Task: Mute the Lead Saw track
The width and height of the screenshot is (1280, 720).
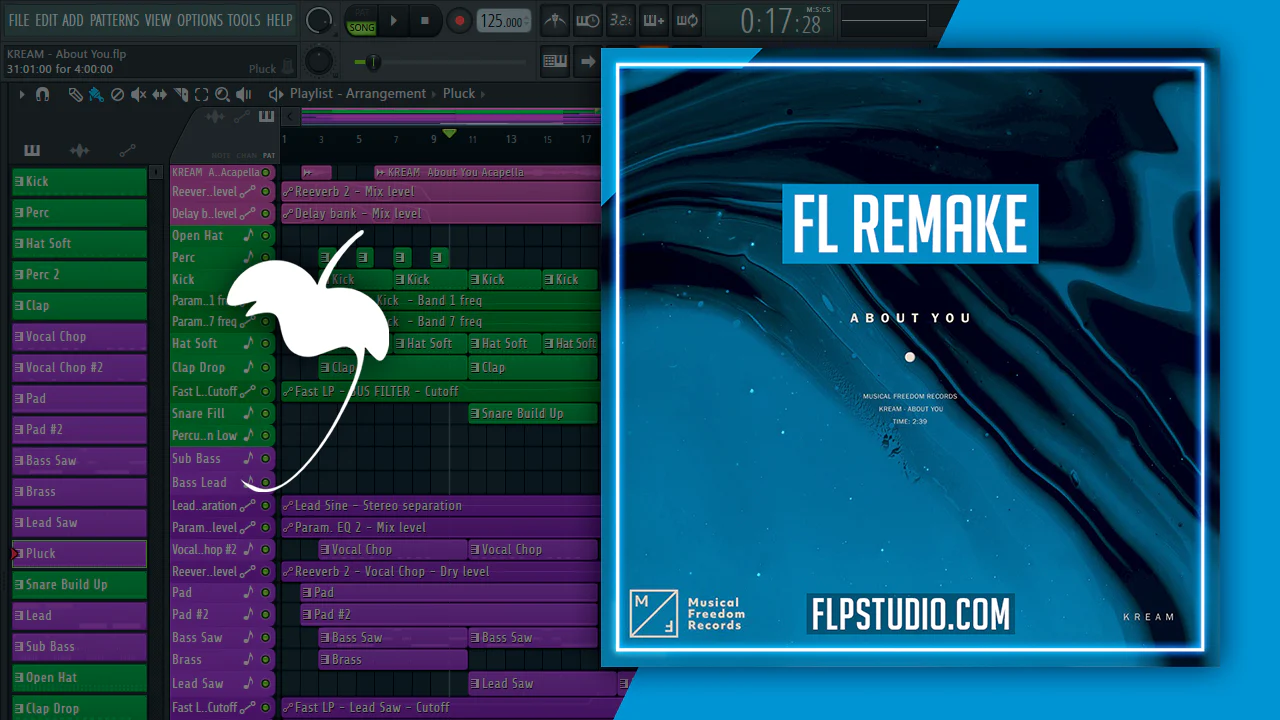Action: 266,684
